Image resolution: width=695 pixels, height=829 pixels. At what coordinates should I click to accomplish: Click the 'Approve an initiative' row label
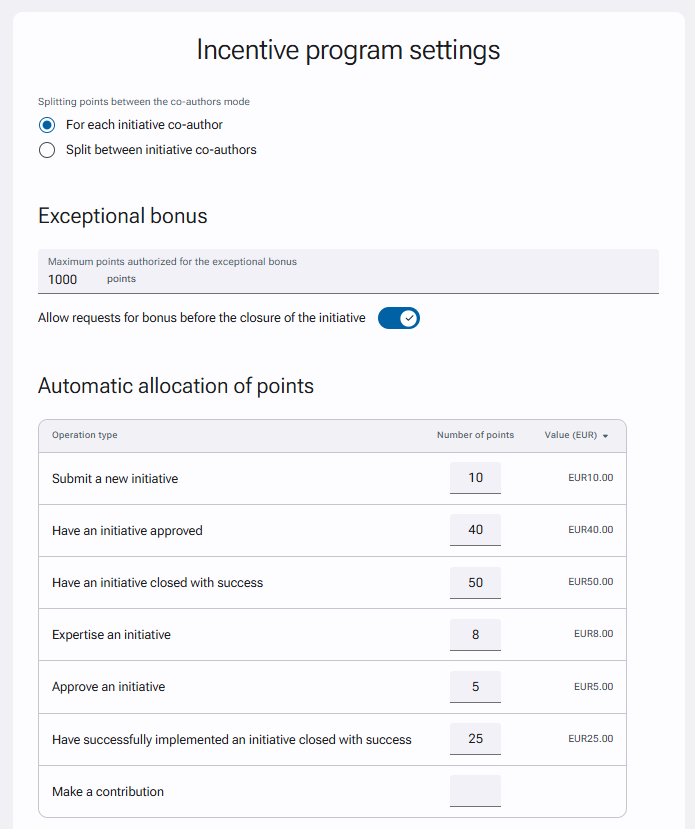[108, 687]
